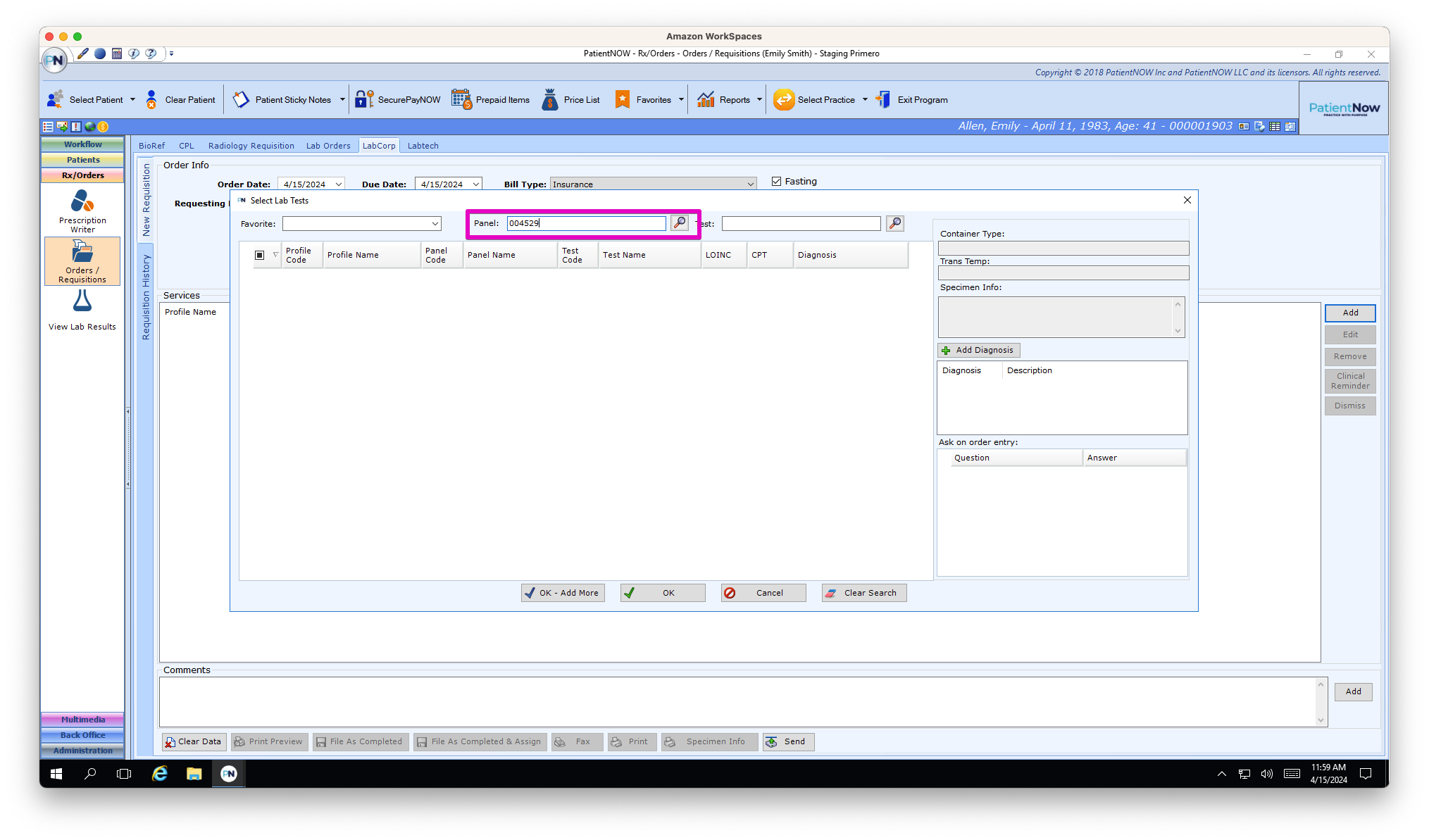Click the OK - Add More button
Image resolution: width=1429 pixels, height=840 pixels.
[x=562, y=592]
